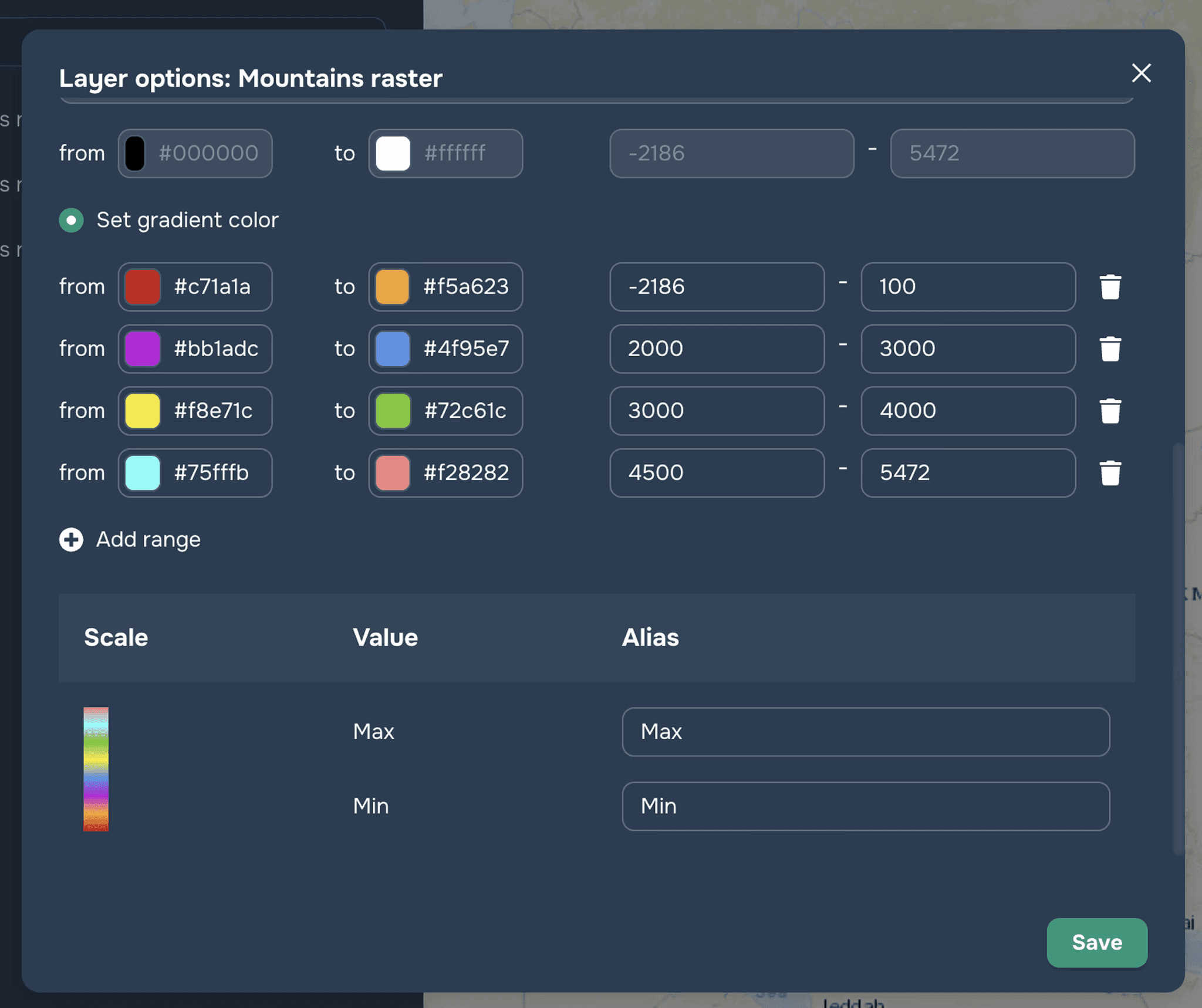Delete the 3000 to 4000 gradient range
This screenshot has width=1202, height=1008.
click(1110, 411)
